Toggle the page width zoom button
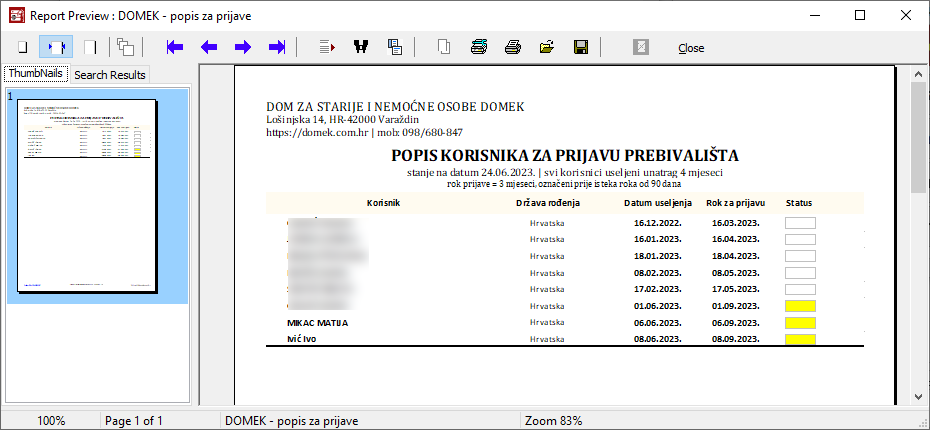This screenshot has width=930, height=430. (56, 47)
